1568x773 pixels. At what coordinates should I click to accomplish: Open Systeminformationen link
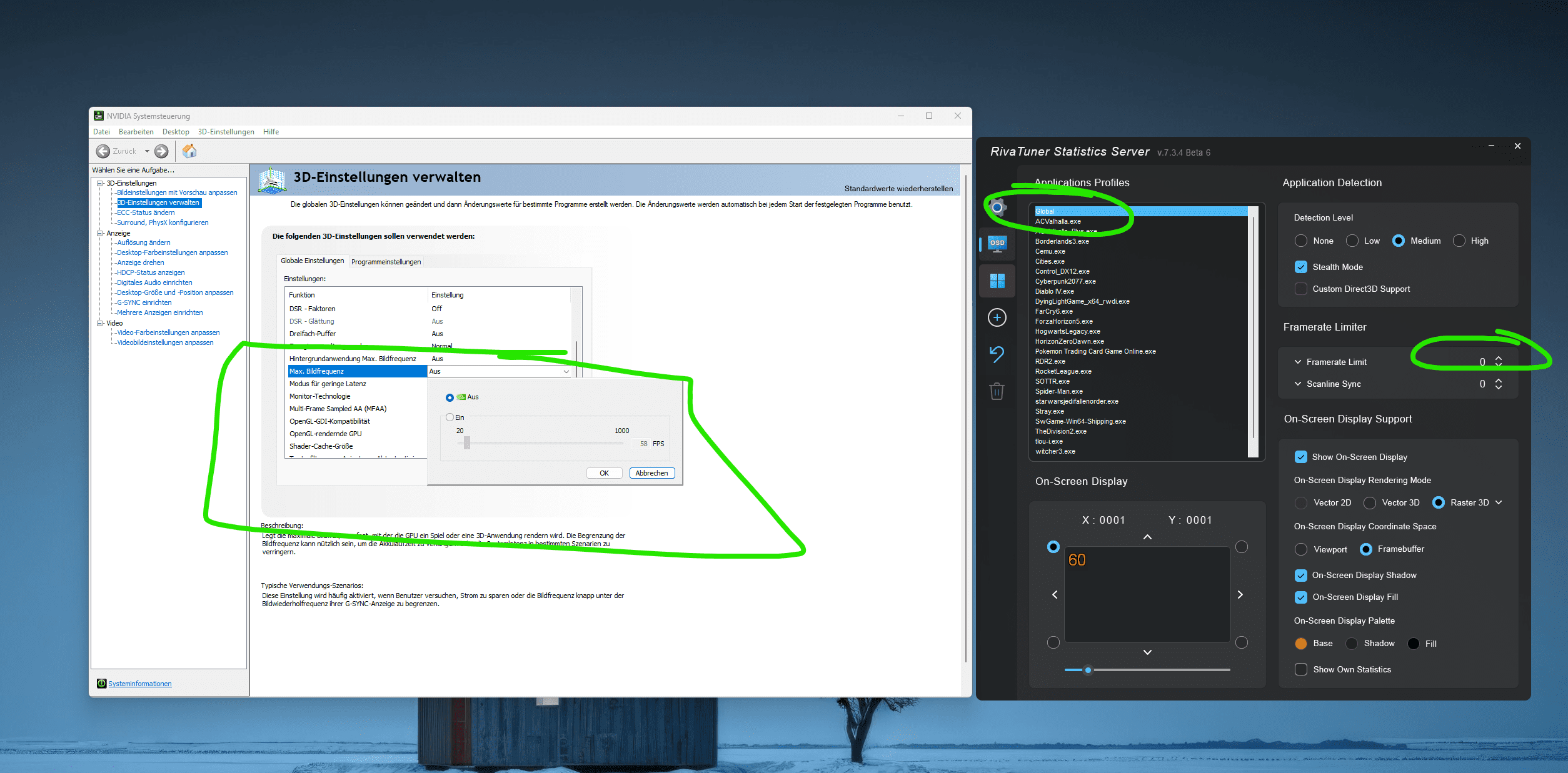[x=140, y=684]
